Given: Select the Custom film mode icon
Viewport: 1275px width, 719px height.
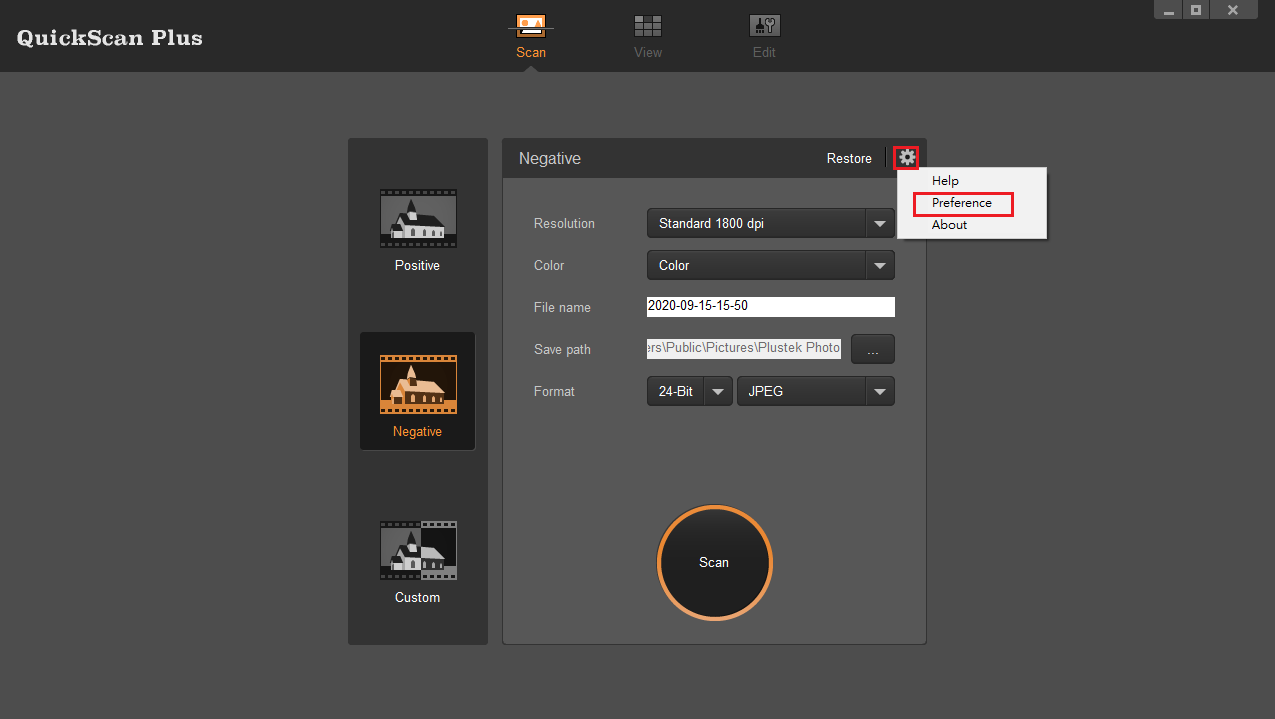Looking at the screenshot, I should (418, 550).
